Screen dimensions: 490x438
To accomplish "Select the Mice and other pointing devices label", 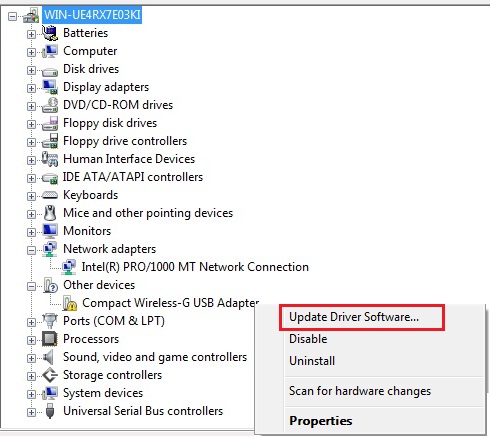I will (148, 213).
